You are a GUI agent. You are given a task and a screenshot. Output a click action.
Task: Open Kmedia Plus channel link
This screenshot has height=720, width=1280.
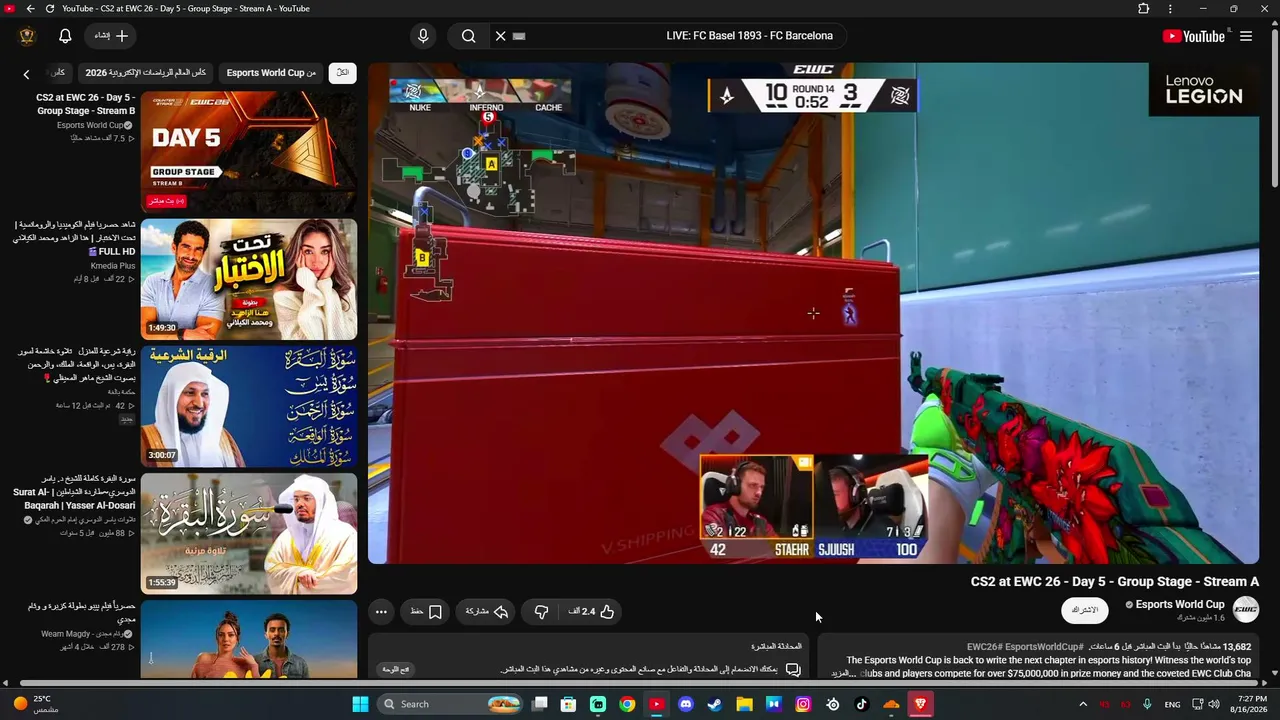113,266
